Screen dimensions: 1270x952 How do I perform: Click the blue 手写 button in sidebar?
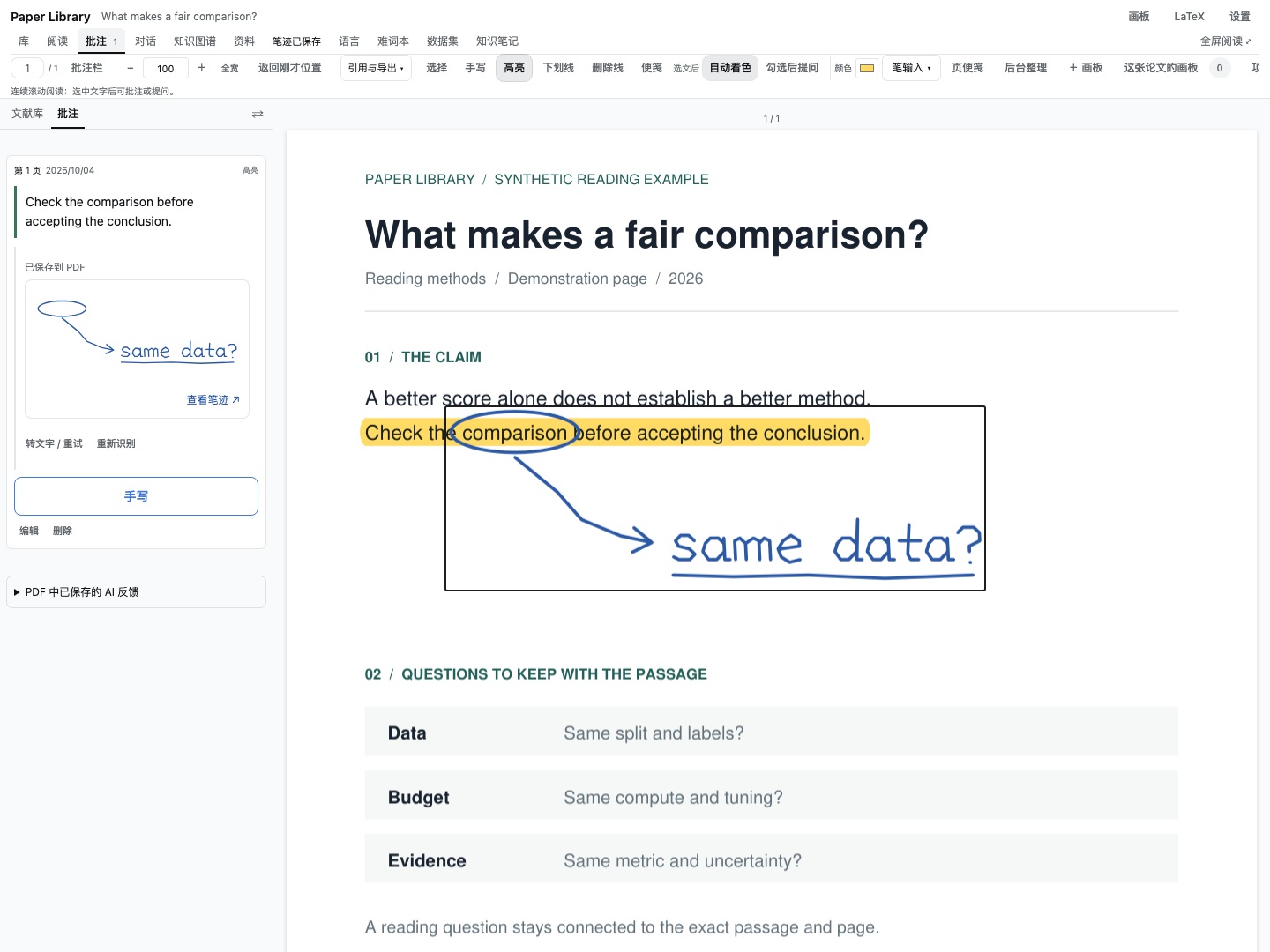136,496
